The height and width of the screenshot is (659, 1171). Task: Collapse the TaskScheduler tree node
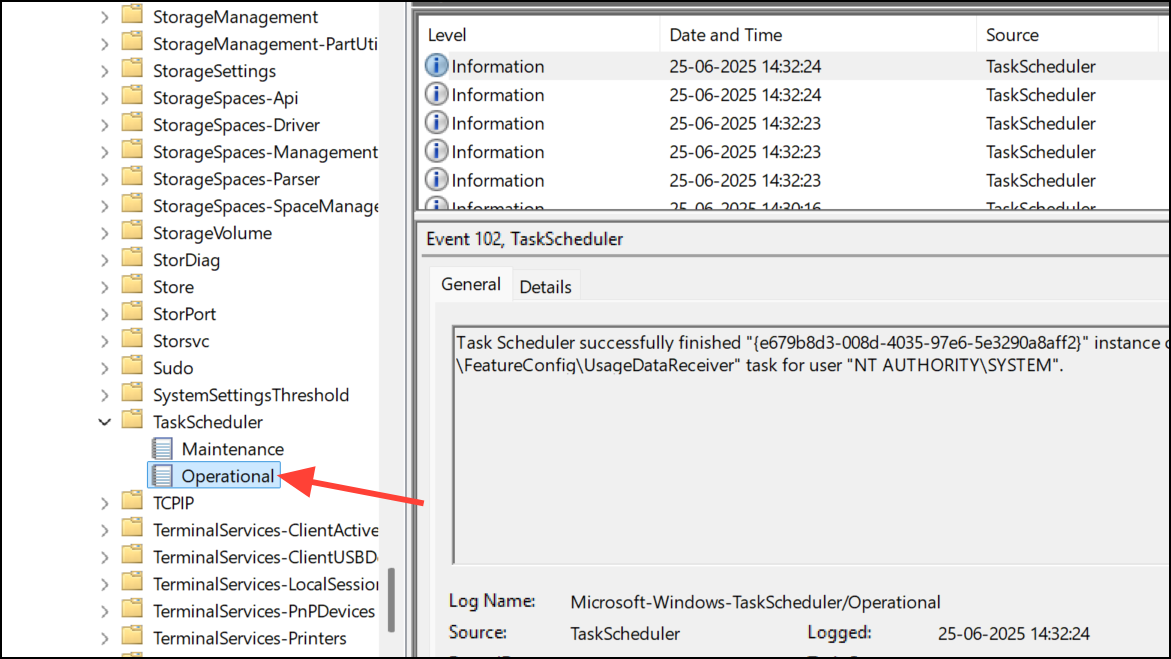[105, 422]
